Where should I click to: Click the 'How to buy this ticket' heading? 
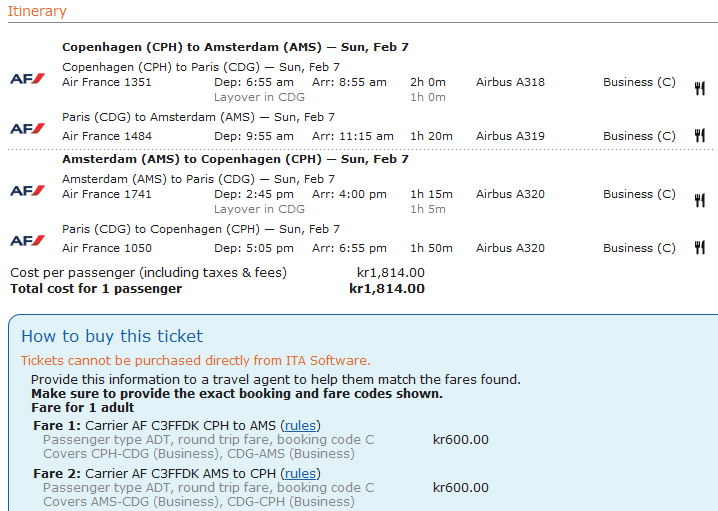(112, 336)
